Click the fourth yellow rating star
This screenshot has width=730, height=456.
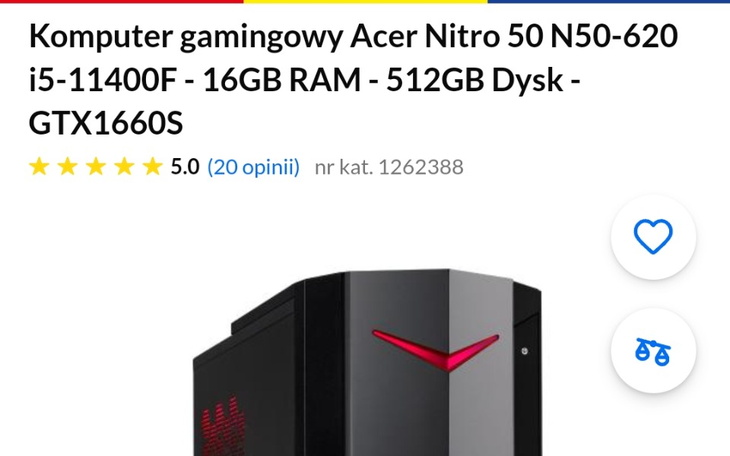click(124, 167)
